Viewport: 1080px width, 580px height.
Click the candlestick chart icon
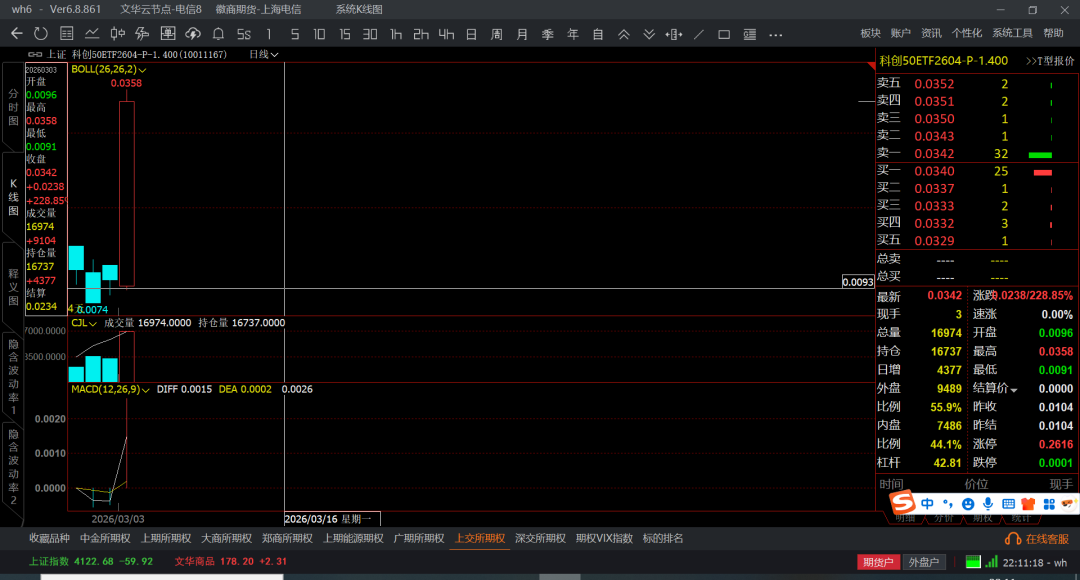point(117,34)
